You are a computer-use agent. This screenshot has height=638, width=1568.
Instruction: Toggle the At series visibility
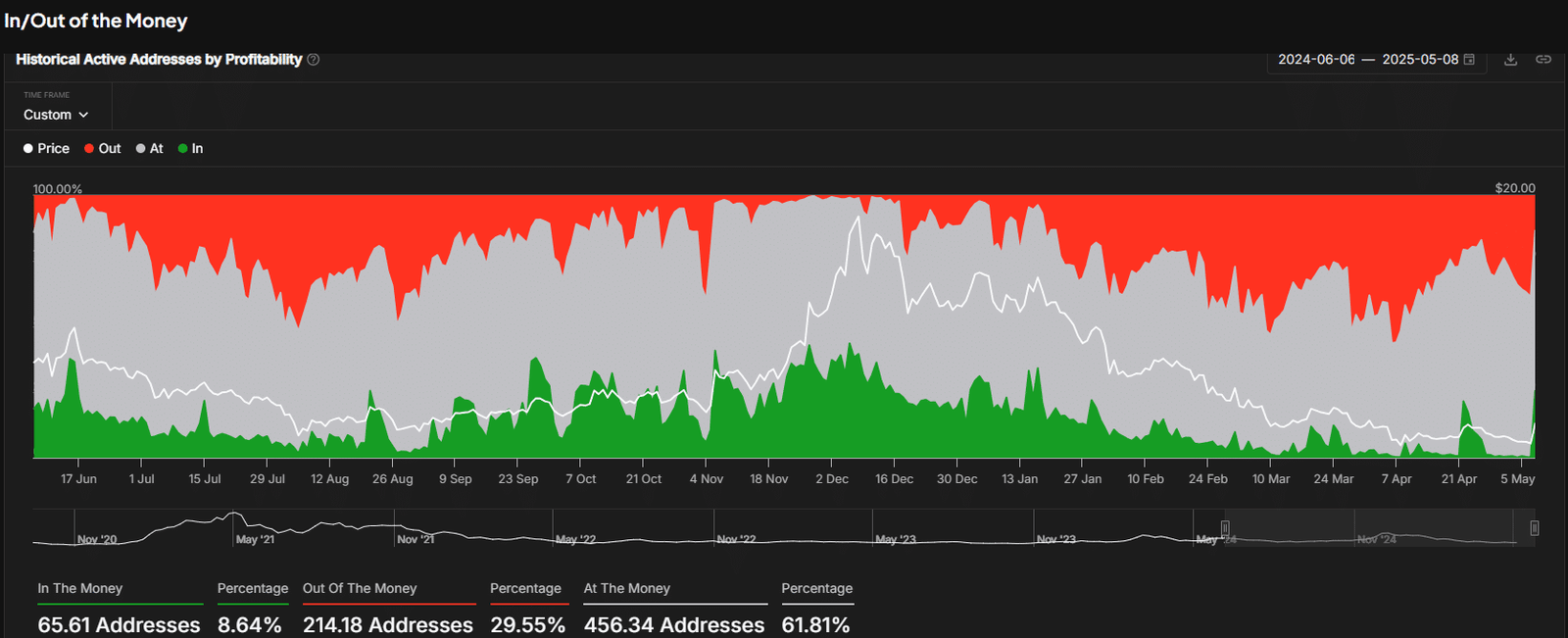tap(149, 149)
